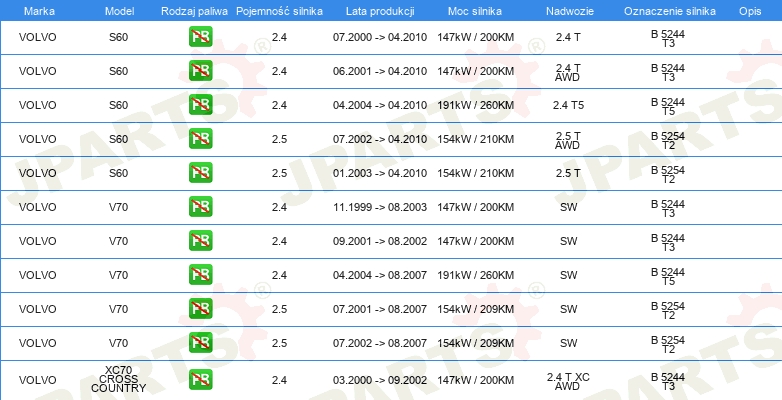Select the date range 03.2000 -> 09.2002
The height and width of the screenshot is (400, 782).
[380, 380]
